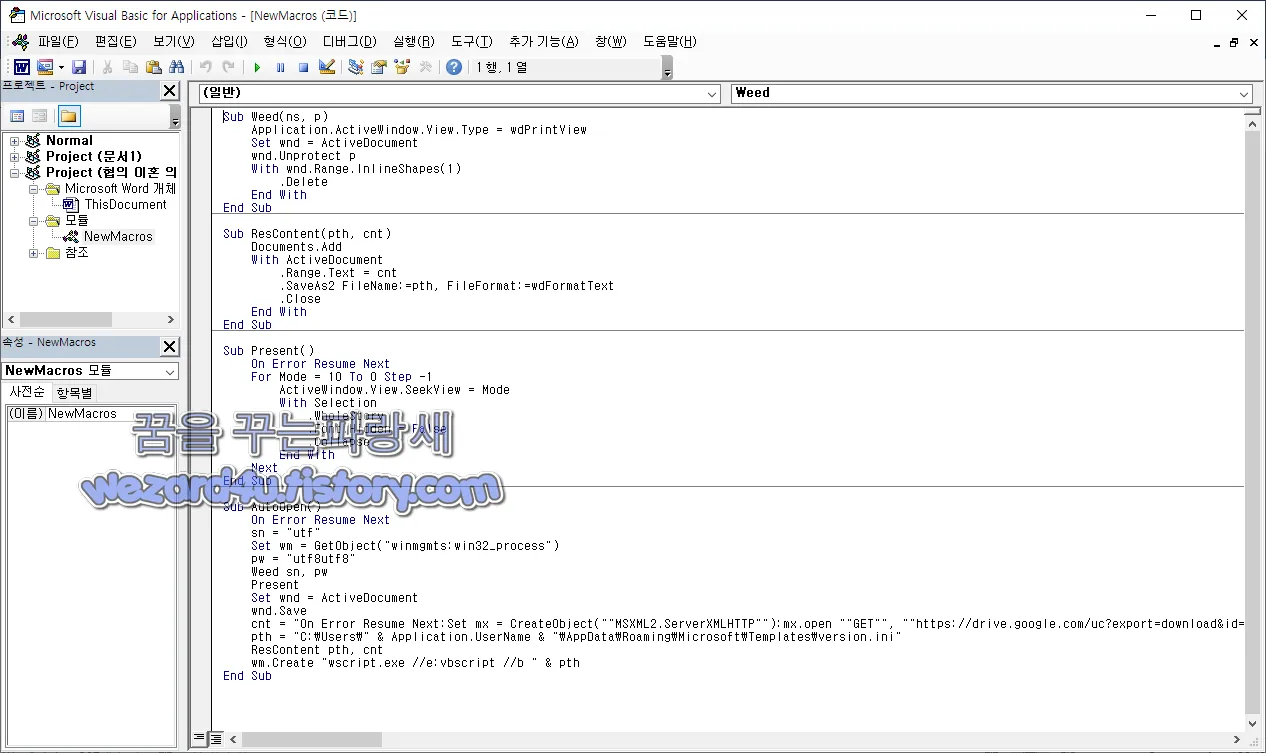This screenshot has height=753, width=1266.
Task: Save the project with the floppy disk icon
Action: pyautogui.click(x=79, y=67)
